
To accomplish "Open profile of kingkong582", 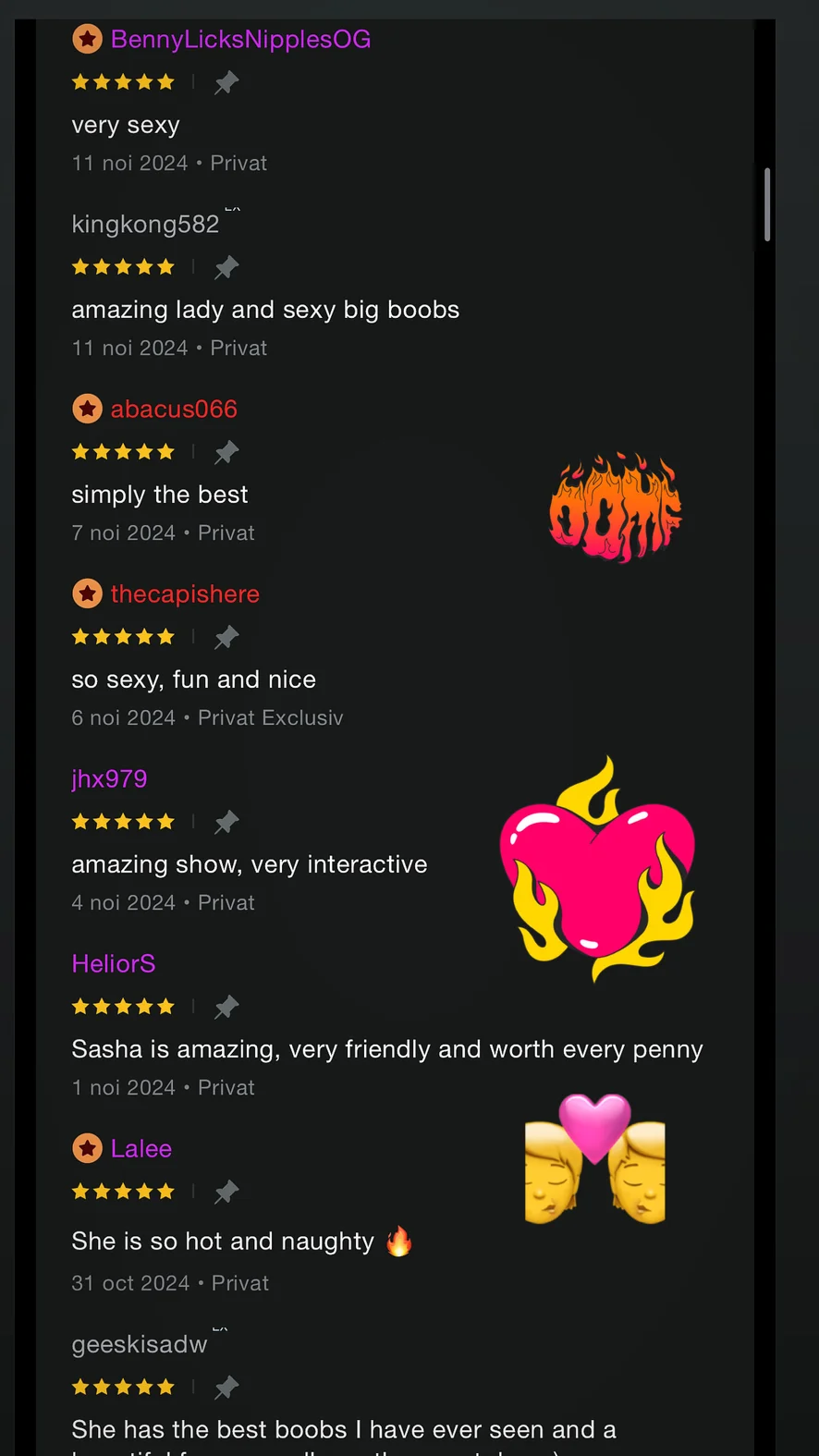I will coord(145,225).
